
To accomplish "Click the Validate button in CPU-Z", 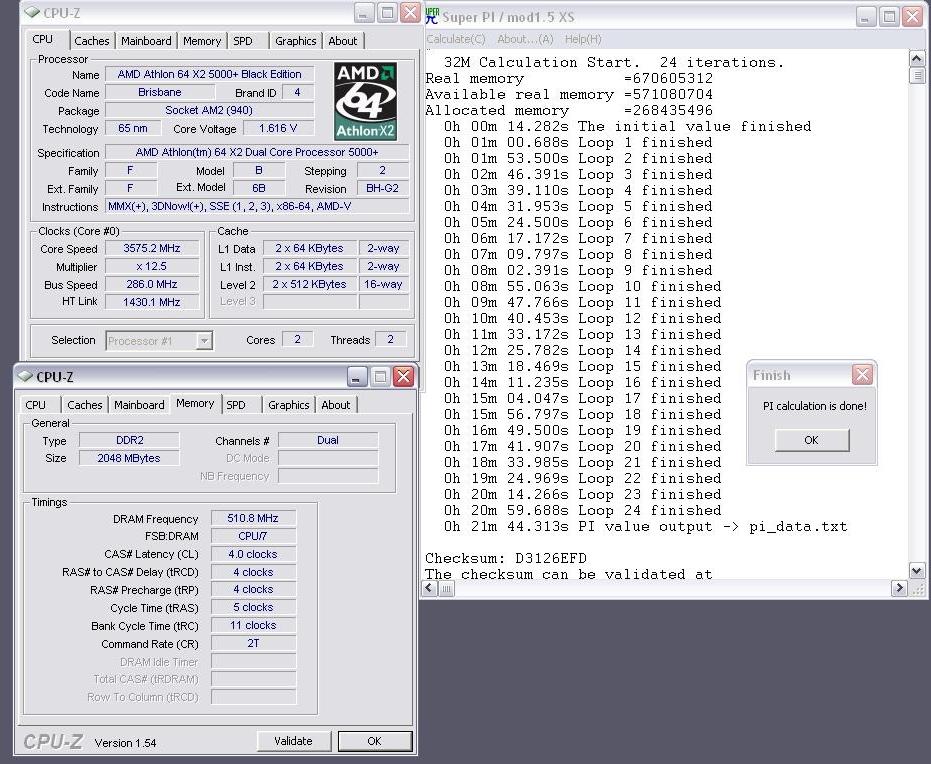I will coord(293,741).
